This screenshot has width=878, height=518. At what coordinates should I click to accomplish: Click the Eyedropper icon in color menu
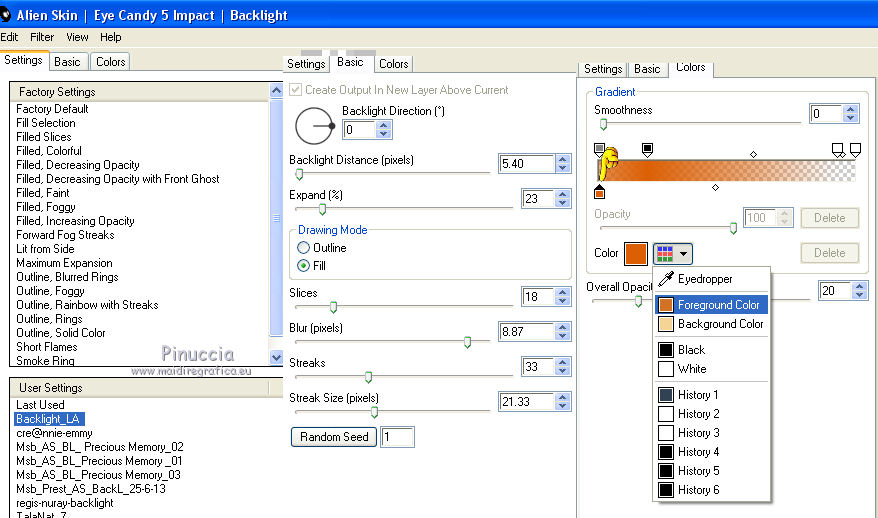pyautogui.click(x=666, y=278)
